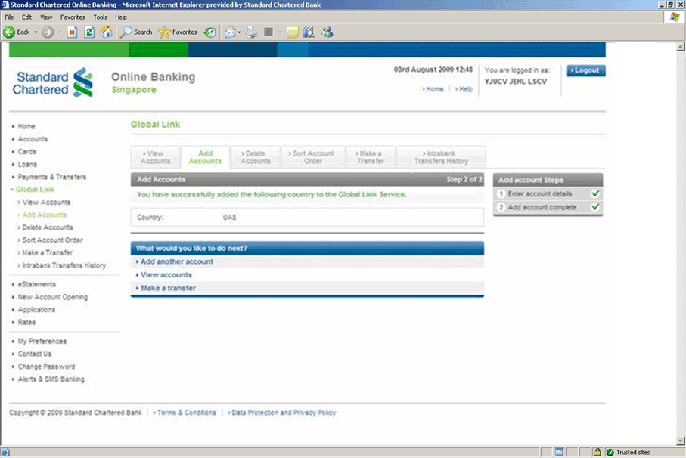Switch to the View Accounts tab
The width and height of the screenshot is (686, 458).
click(x=155, y=157)
